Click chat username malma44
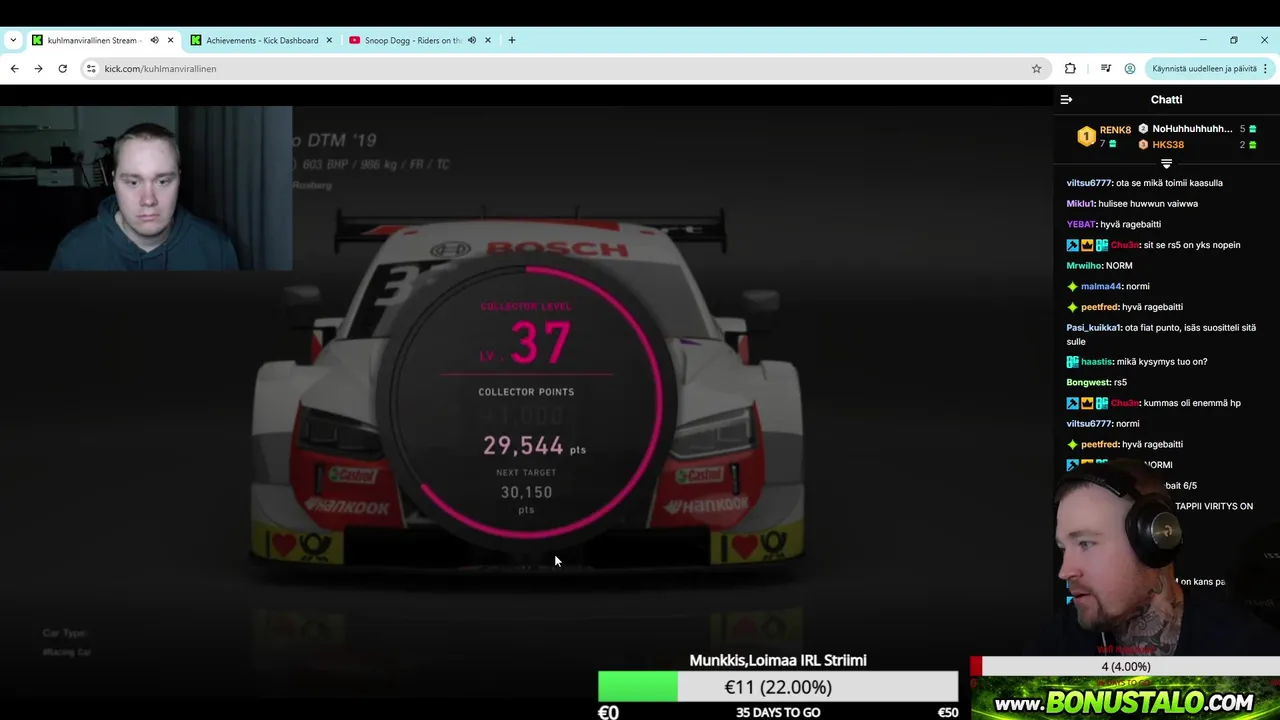This screenshot has width=1280, height=720. pyautogui.click(x=1101, y=287)
